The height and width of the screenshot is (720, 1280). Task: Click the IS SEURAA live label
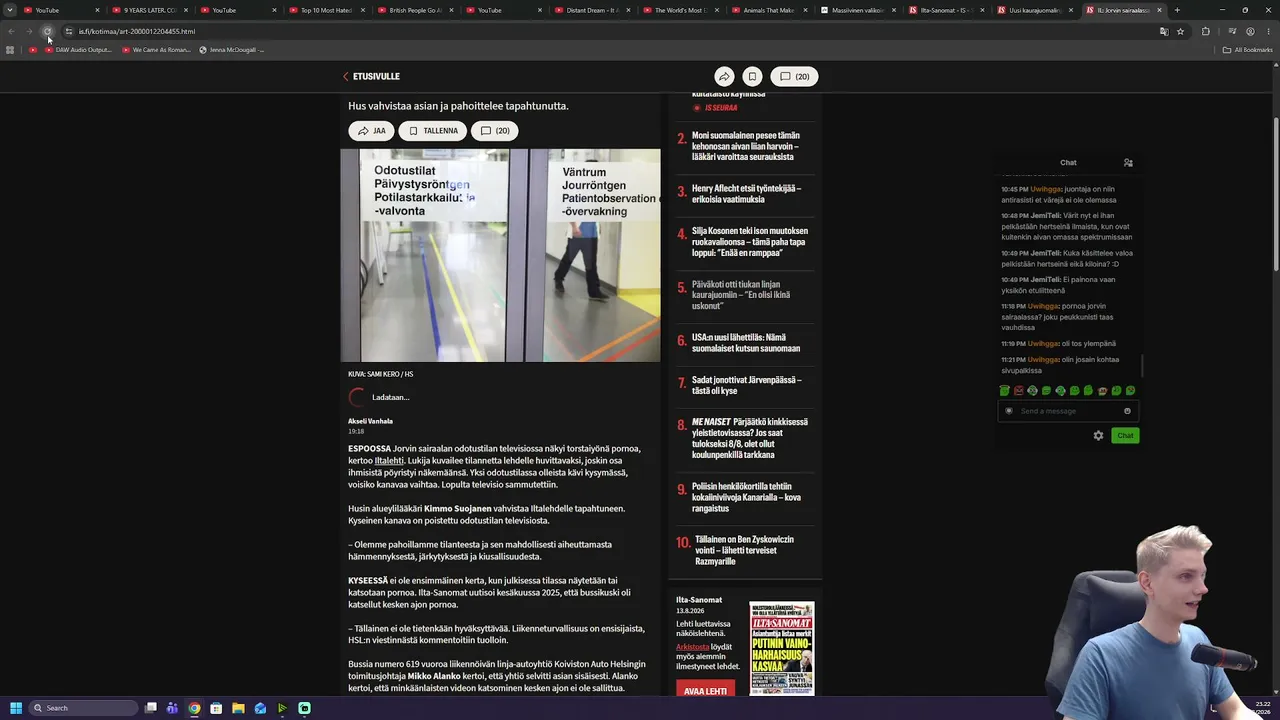tap(715, 108)
